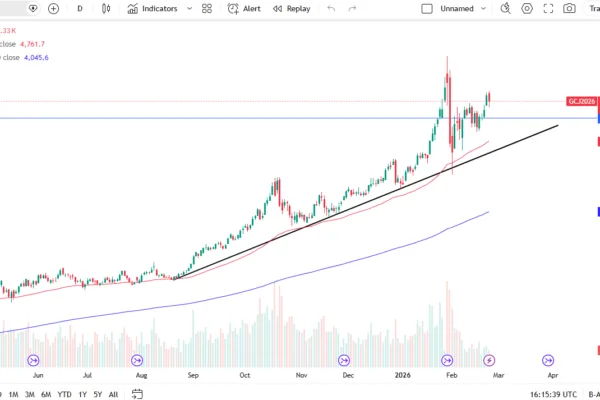
Task: Select the YTD date range
Action: 64,394
